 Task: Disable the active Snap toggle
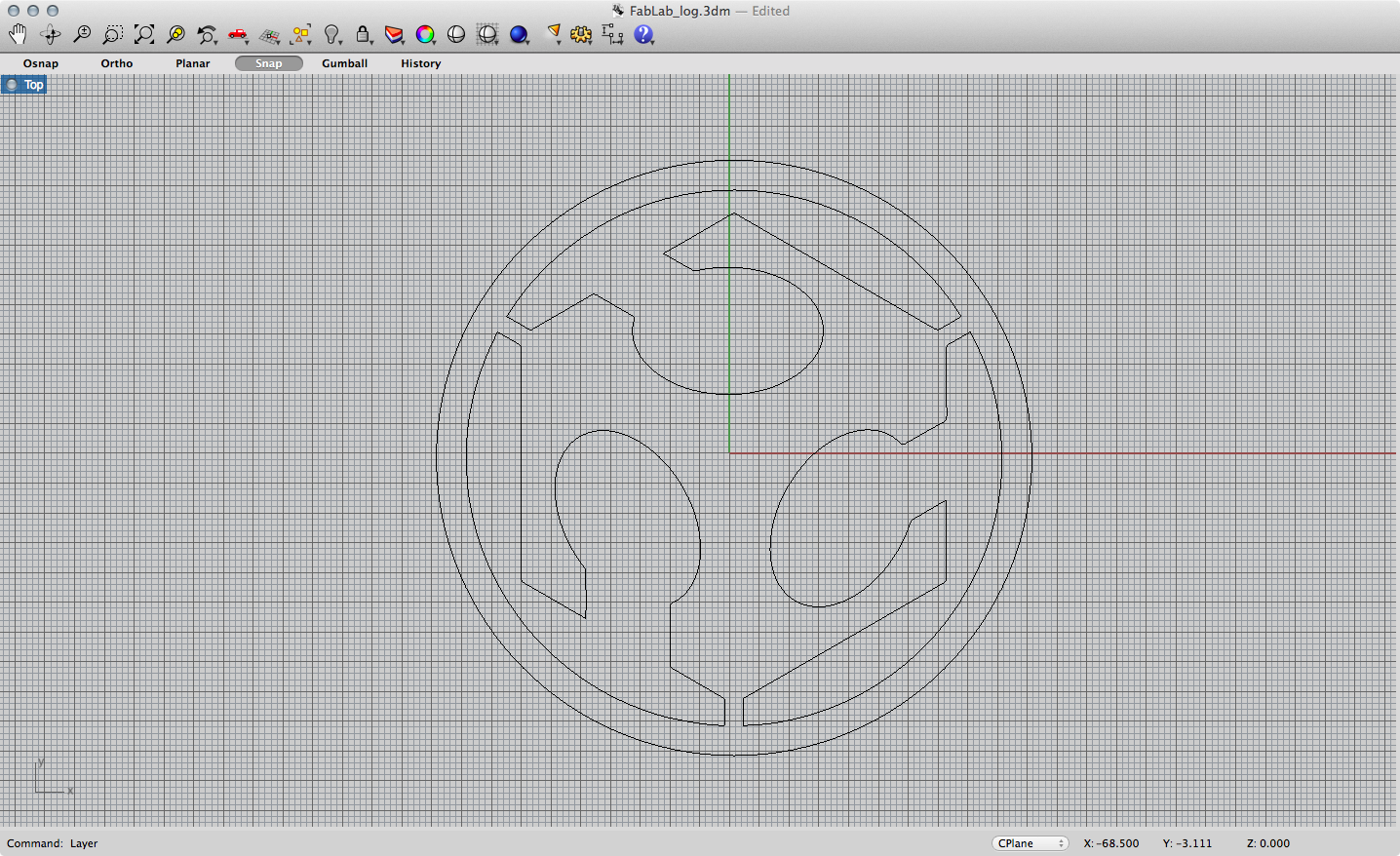tap(269, 63)
